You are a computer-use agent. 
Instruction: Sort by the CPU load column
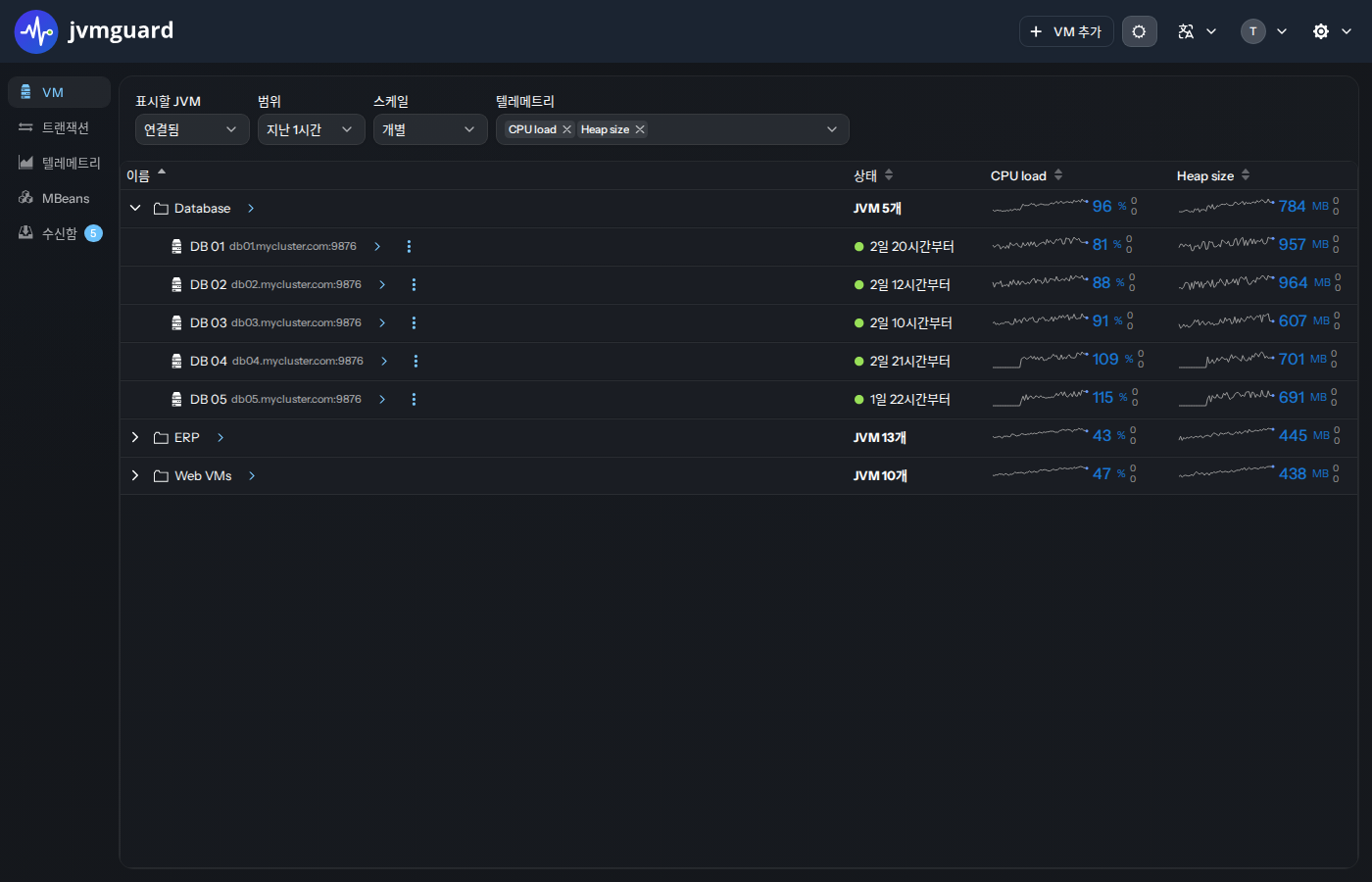[1026, 175]
